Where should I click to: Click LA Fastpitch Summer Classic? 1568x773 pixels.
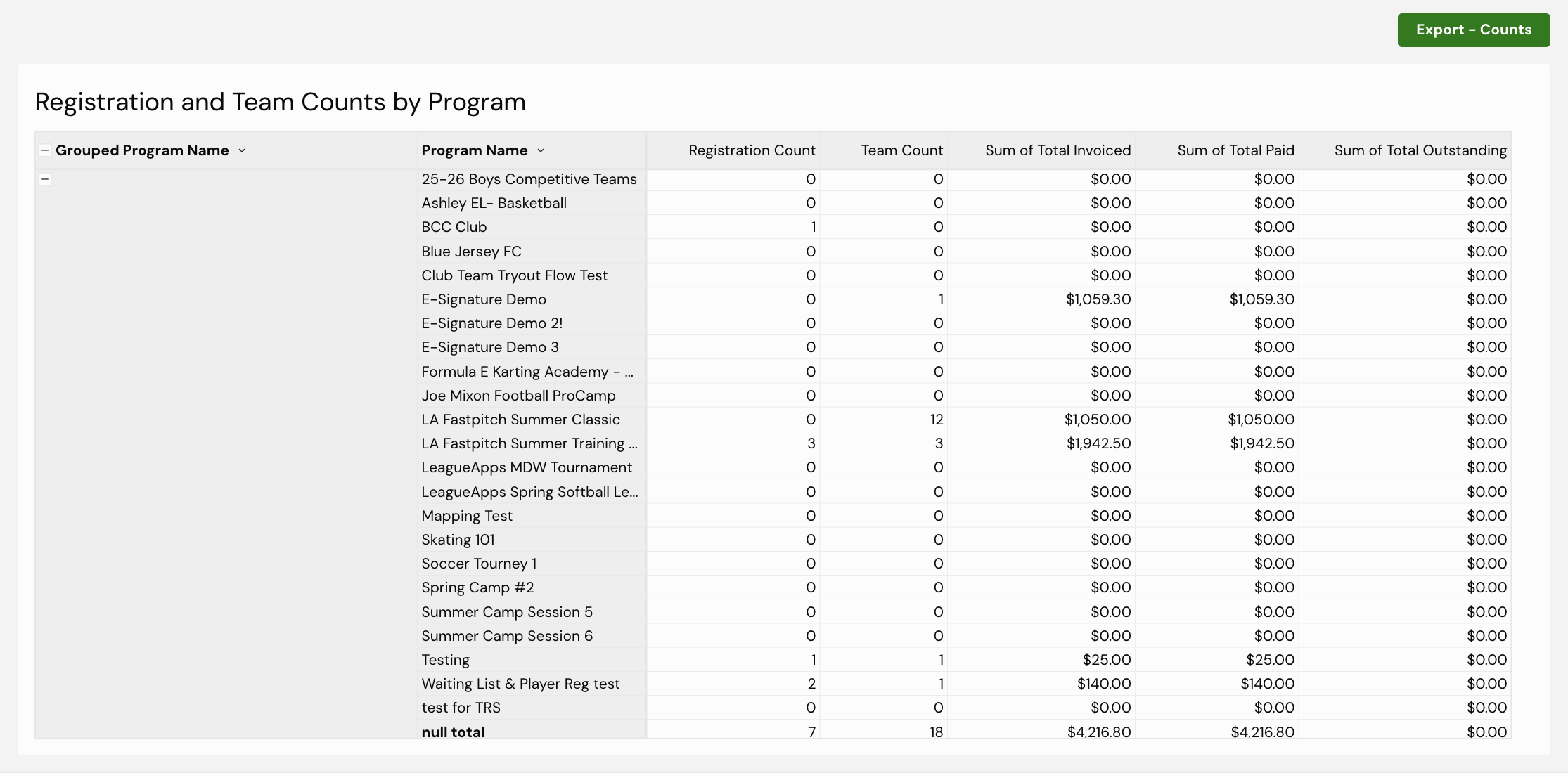click(520, 420)
